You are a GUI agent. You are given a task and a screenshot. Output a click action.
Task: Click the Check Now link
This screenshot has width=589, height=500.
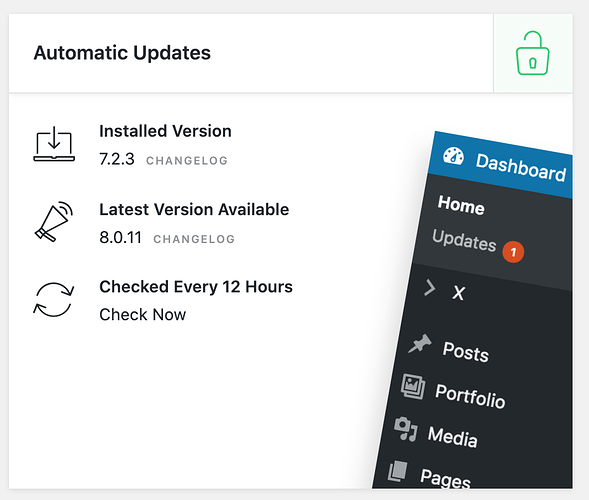click(142, 314)
